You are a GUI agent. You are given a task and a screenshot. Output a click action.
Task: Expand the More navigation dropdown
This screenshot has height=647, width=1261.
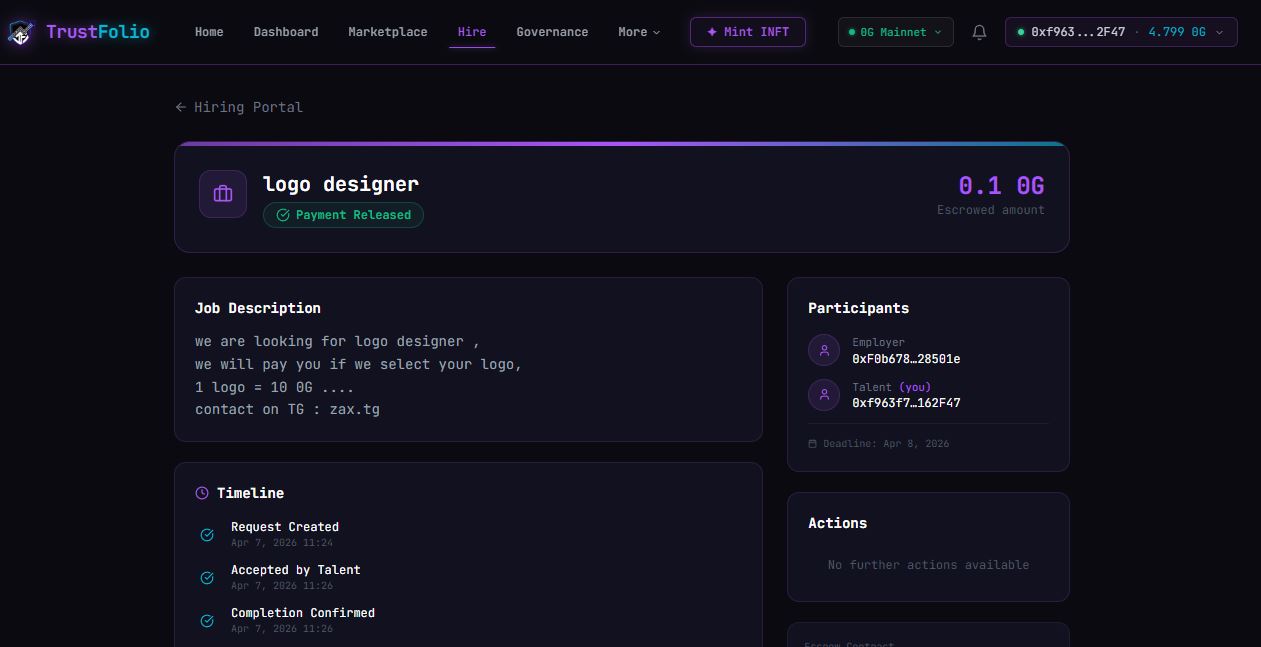point(639,32)
